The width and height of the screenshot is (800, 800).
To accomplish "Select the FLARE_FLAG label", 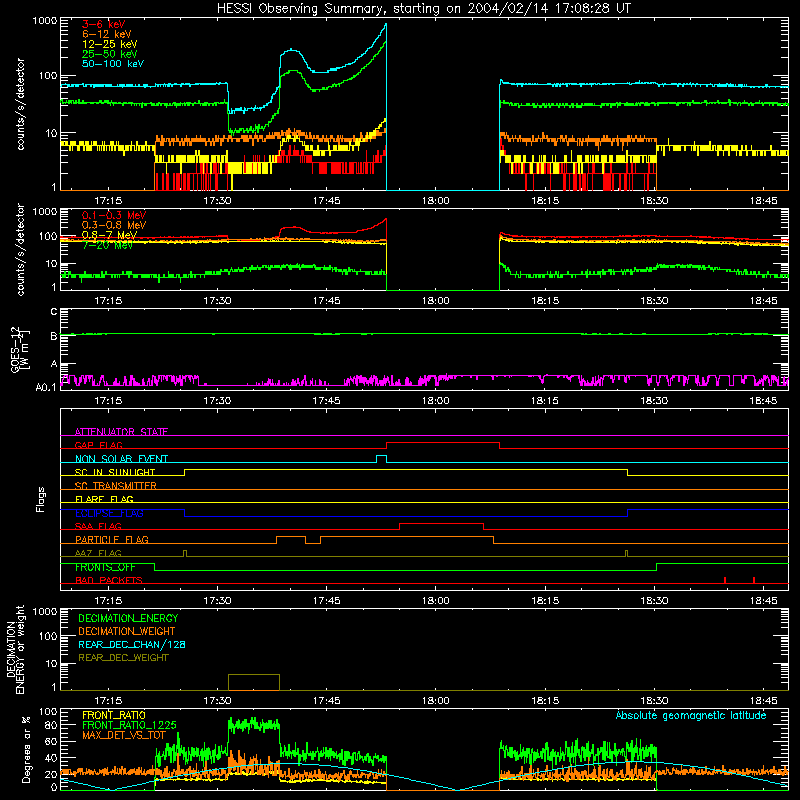I will coord(104,499).
